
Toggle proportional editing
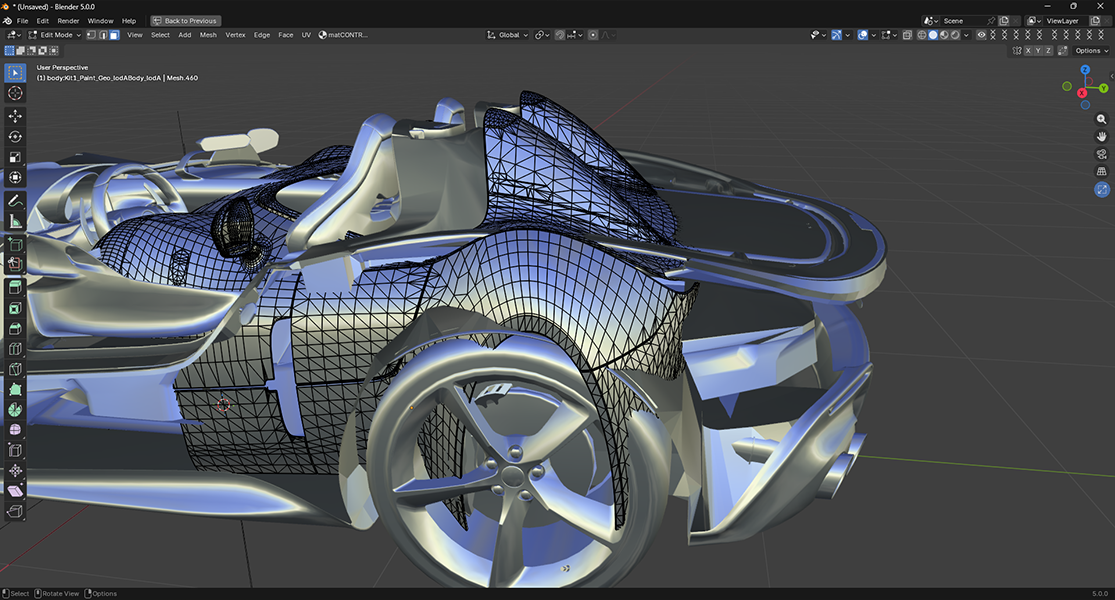coord(593,35)
